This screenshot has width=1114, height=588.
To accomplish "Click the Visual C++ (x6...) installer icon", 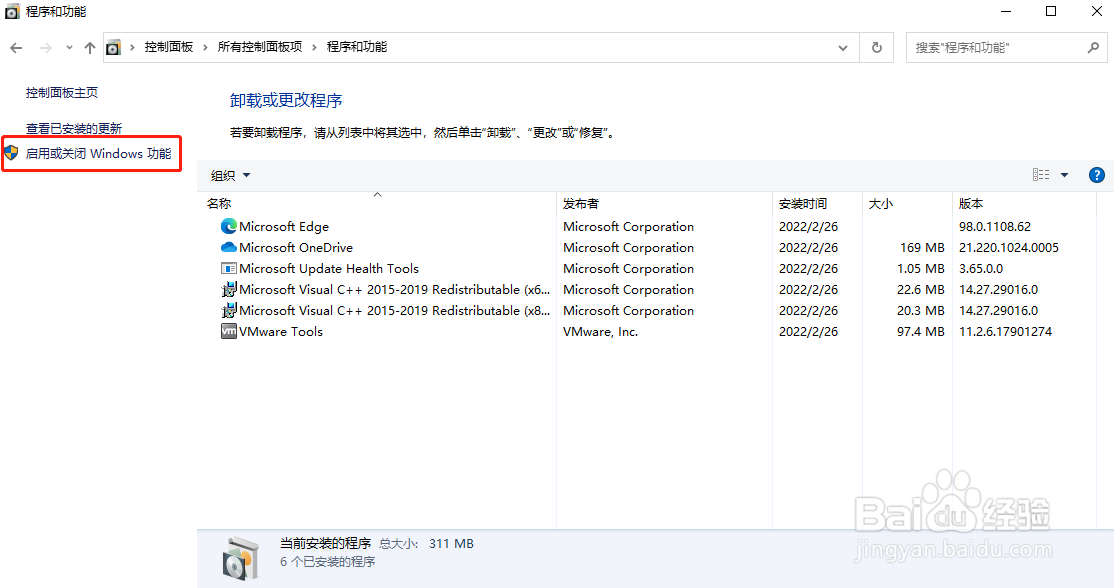I will [x=229, y=290].
